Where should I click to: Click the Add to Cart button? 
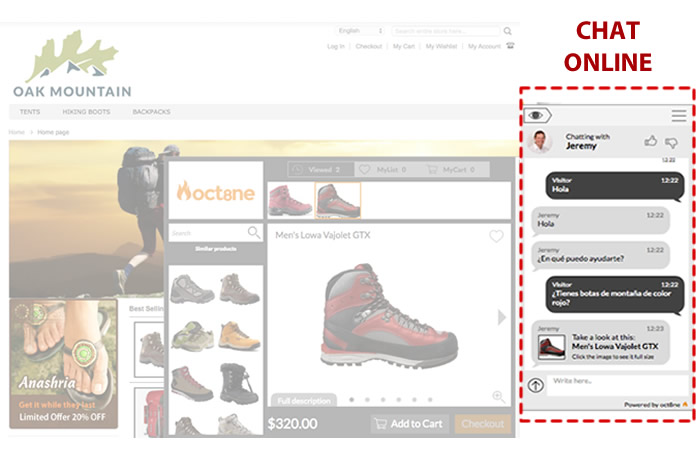click(x=409, y=423)
